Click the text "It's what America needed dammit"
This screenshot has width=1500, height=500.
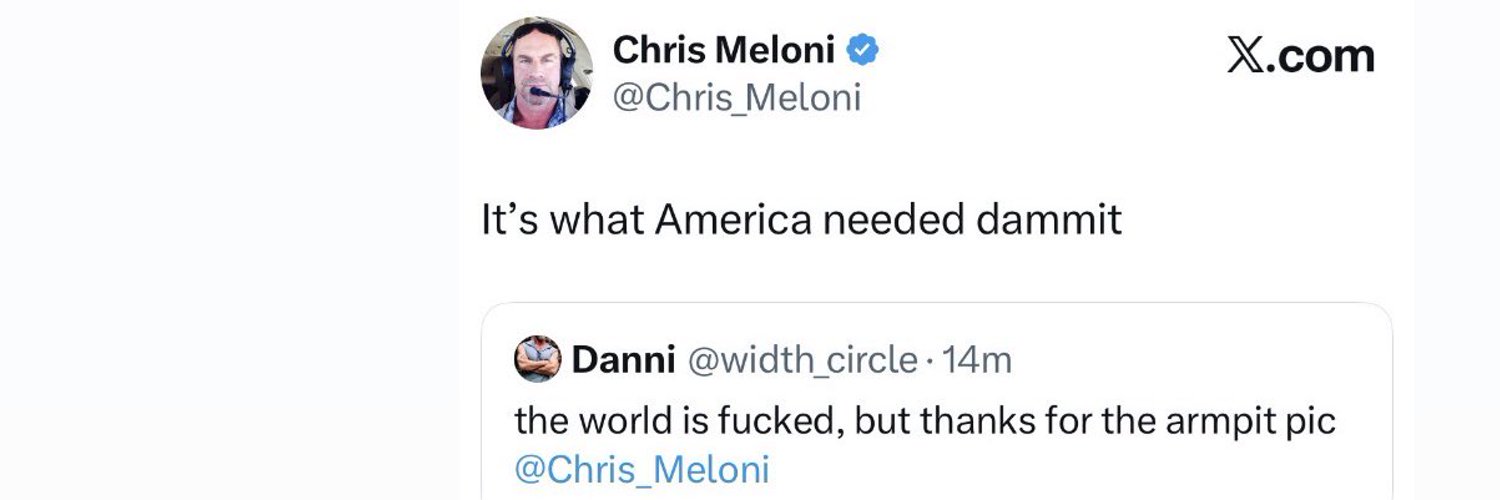(802, 220)
